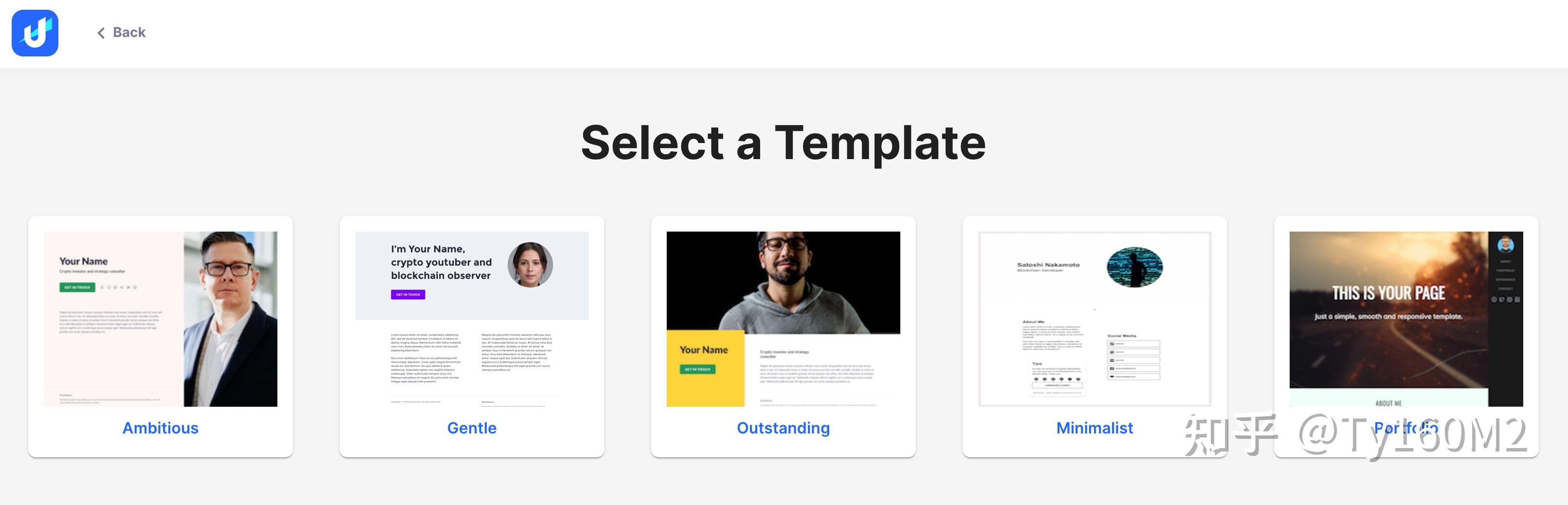Click the back chevron arrow icon
The height and width of the screenshot is (505, 1568).
coord(101,33)
